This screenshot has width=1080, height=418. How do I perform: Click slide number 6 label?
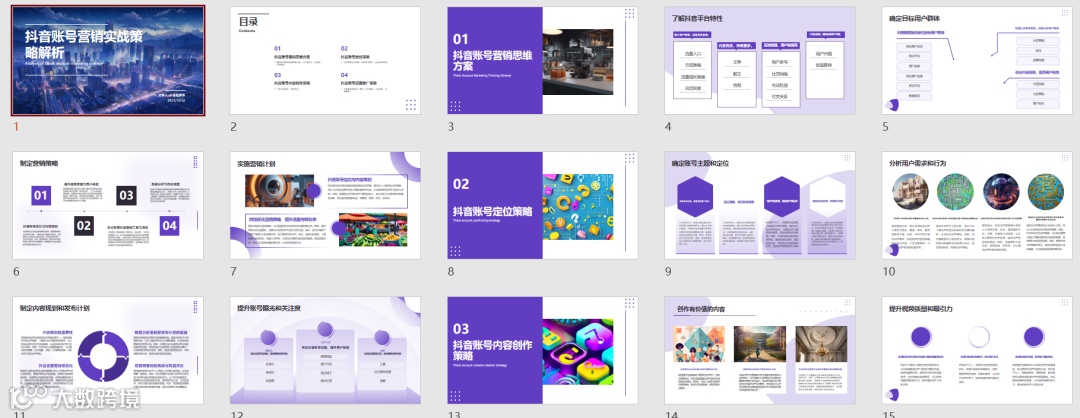pyautogui.click(x=17, y=271)
